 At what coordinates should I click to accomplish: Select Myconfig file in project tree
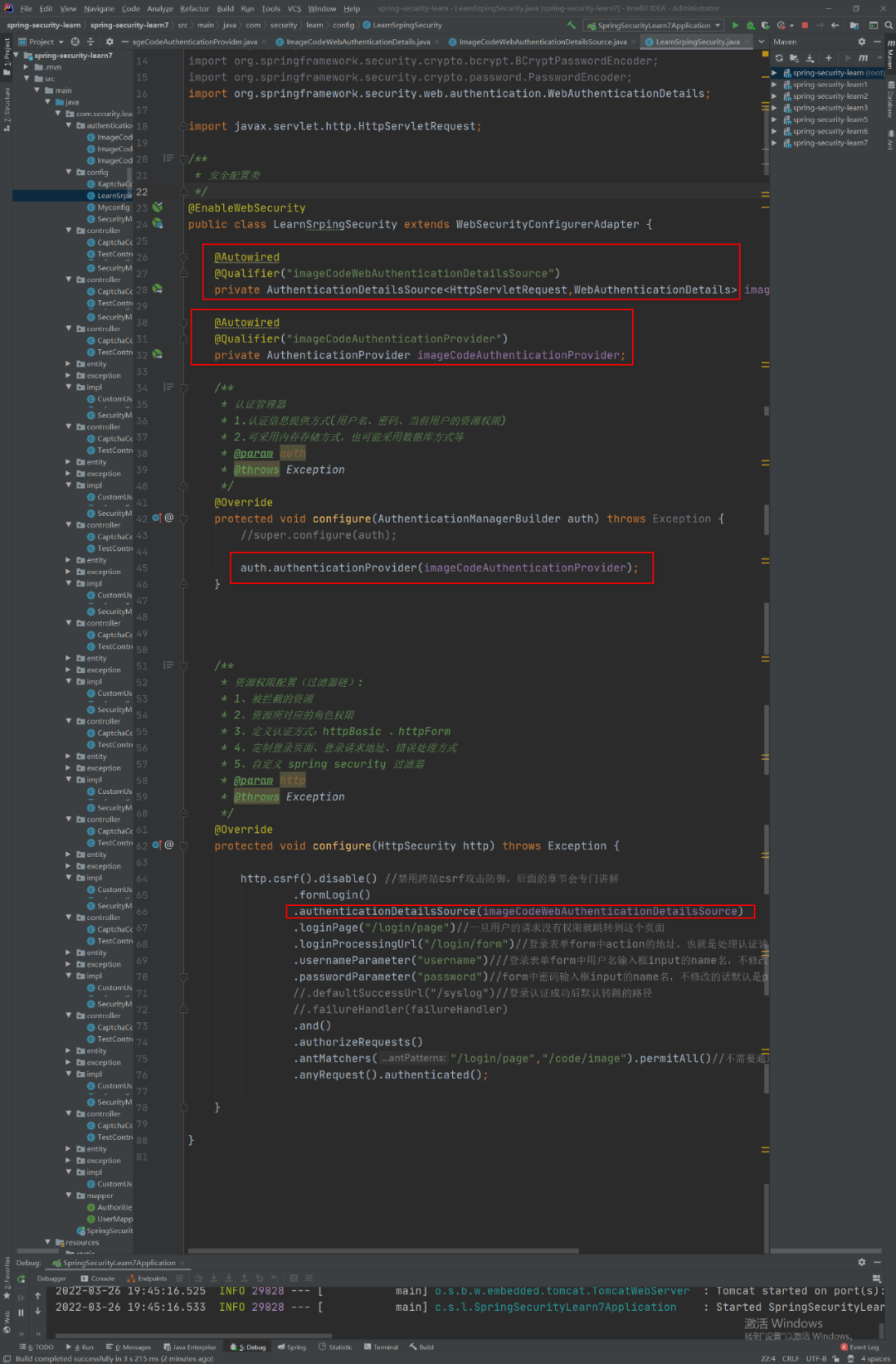click(x=109, y=207)
